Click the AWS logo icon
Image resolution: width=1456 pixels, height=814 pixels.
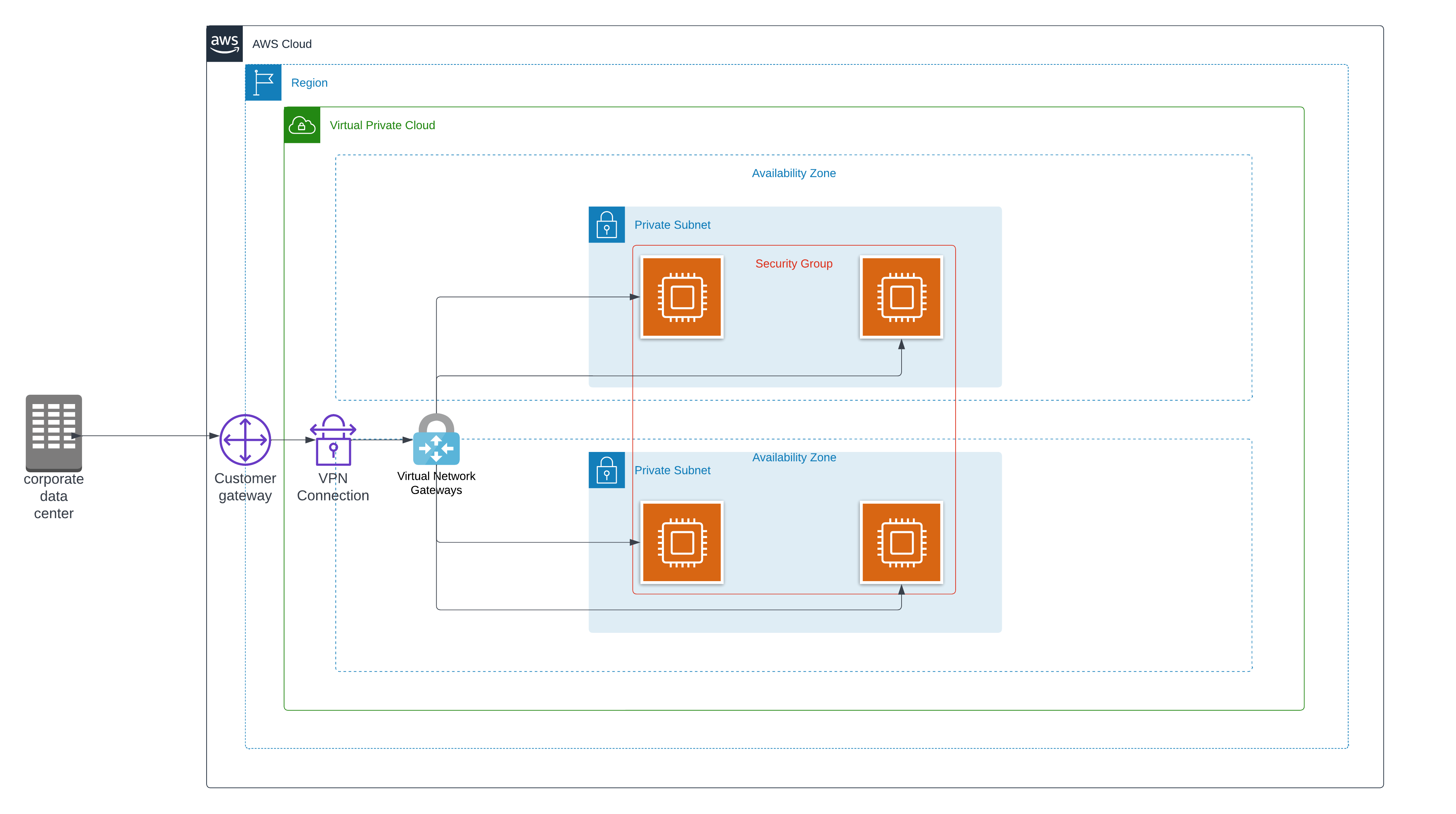click(225, 43)
